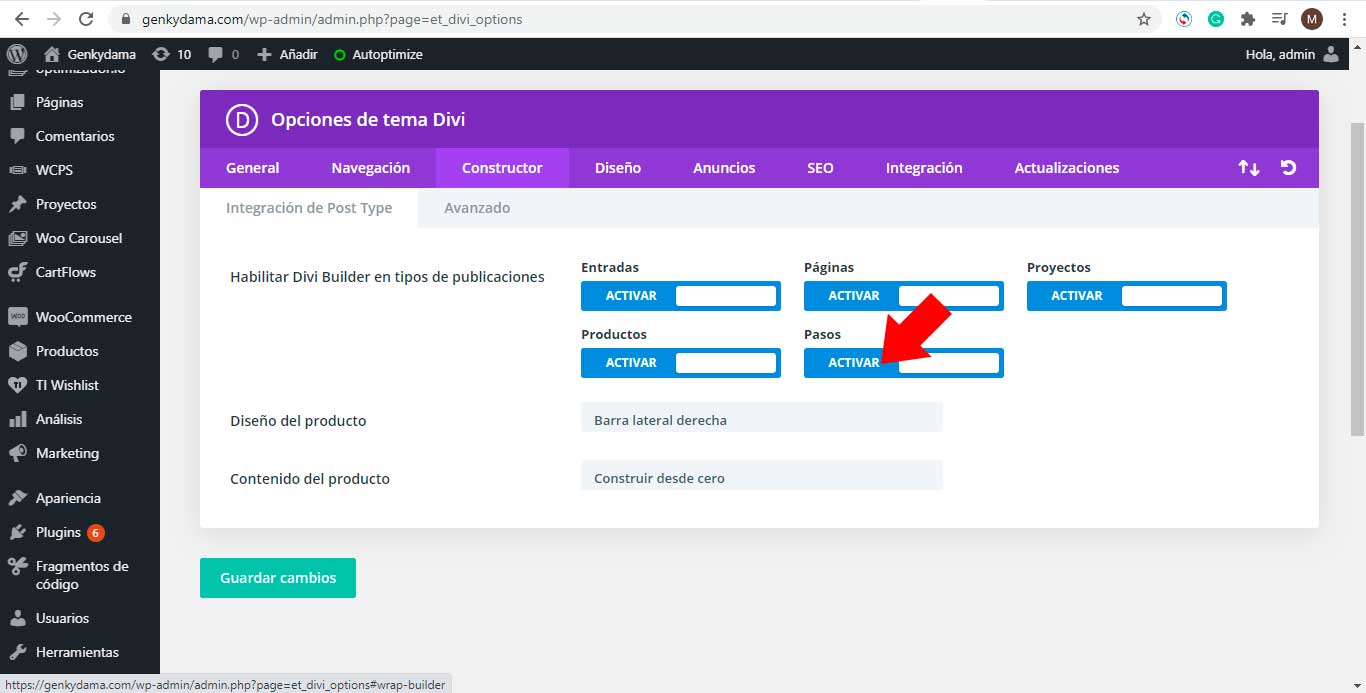Viewport: 1366px width, 693px height.
Task: Open Autoptimize in the admin bar
Action: [x=378, y=54]
